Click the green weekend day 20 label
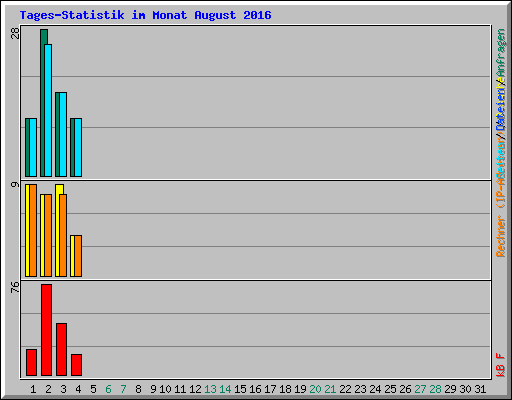512x400 pixels. [315, 389]
